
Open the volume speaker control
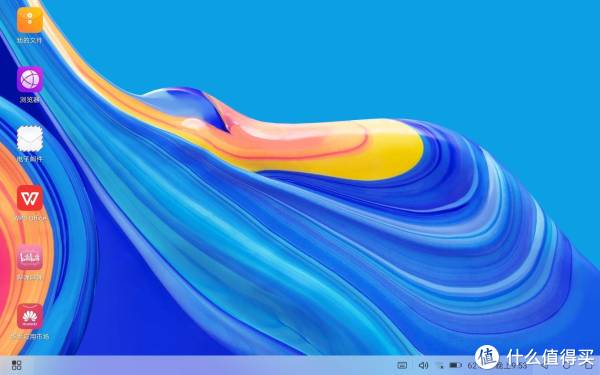click(x=423, y=365)
